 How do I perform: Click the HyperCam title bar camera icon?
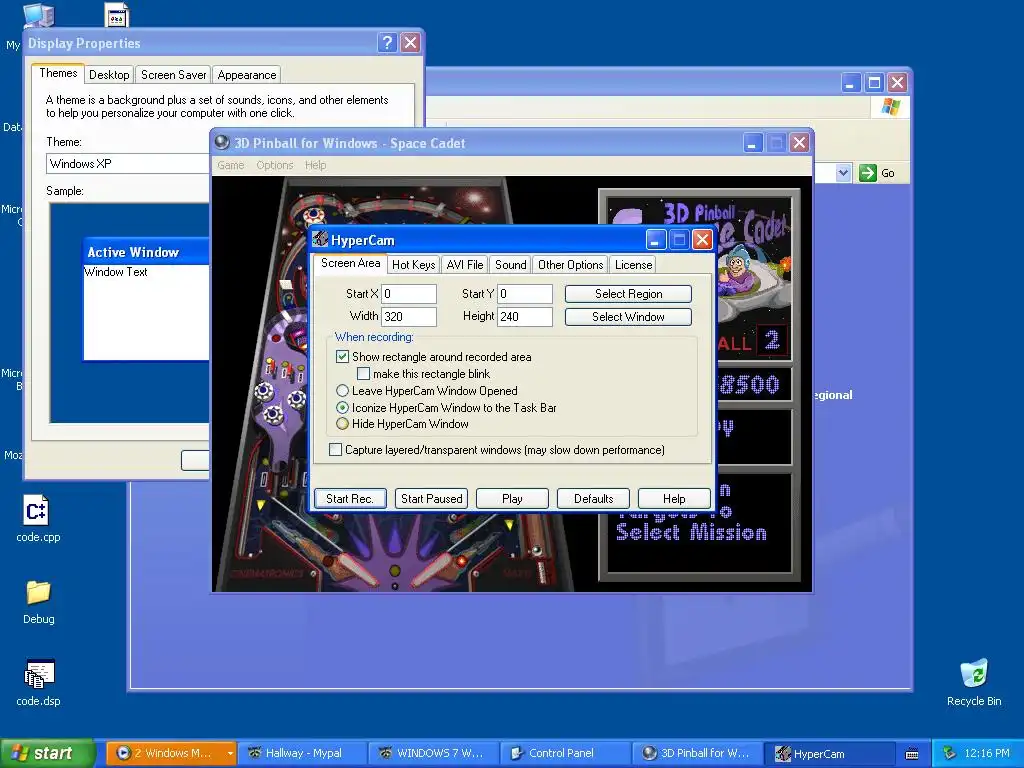[320, 240]
